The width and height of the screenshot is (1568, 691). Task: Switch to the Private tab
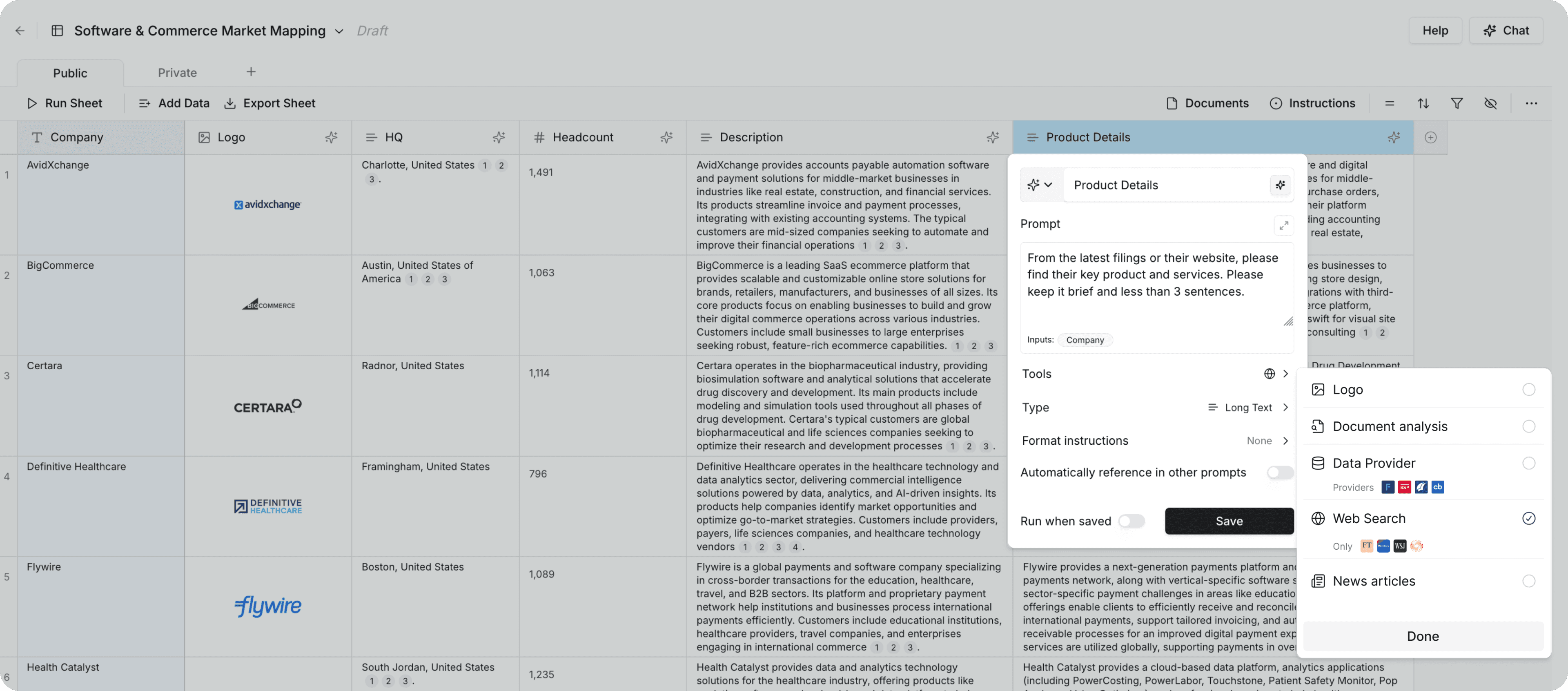click(x=177, y=73)
